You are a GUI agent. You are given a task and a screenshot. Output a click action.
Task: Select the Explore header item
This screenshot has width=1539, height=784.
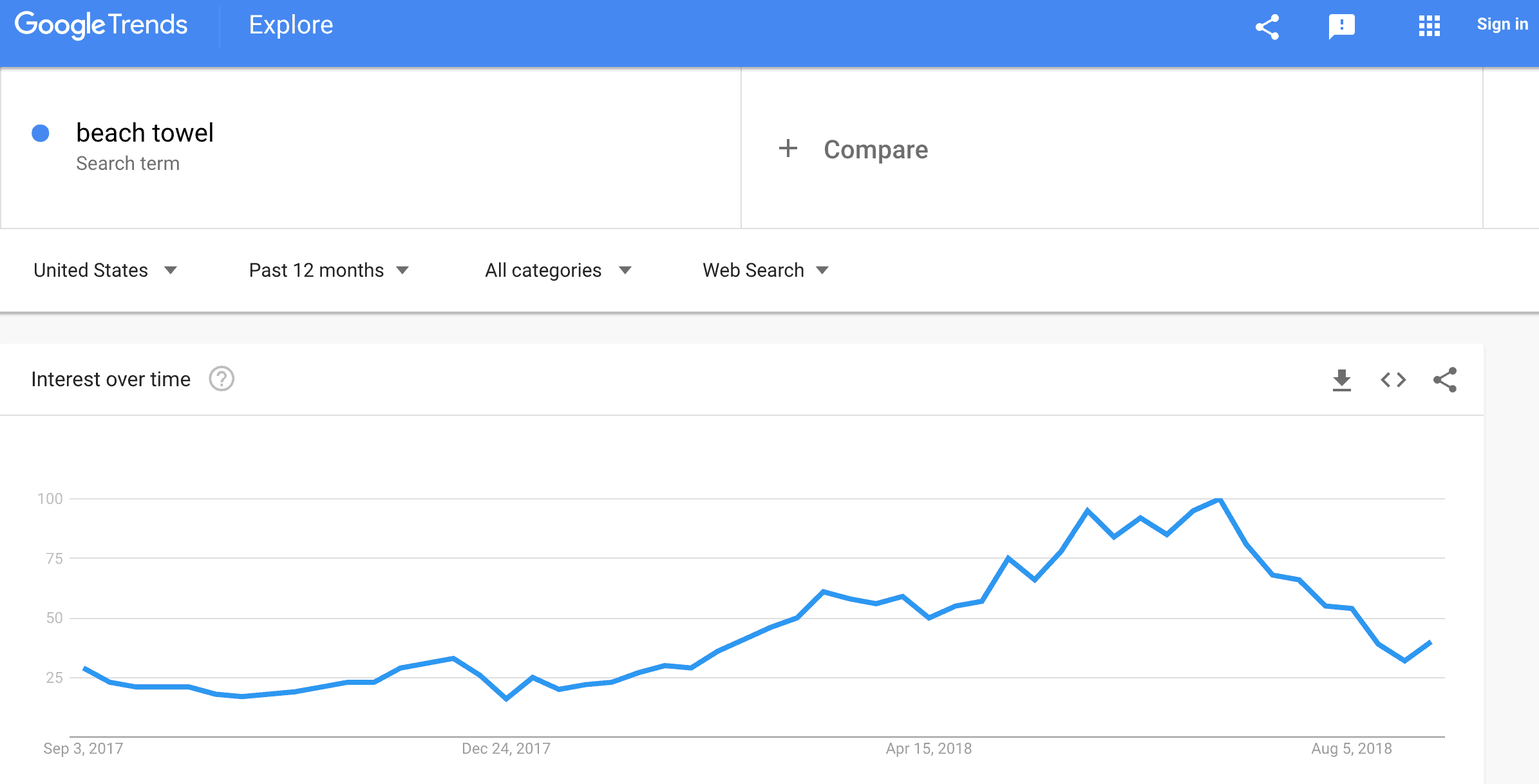pos(291,25)
